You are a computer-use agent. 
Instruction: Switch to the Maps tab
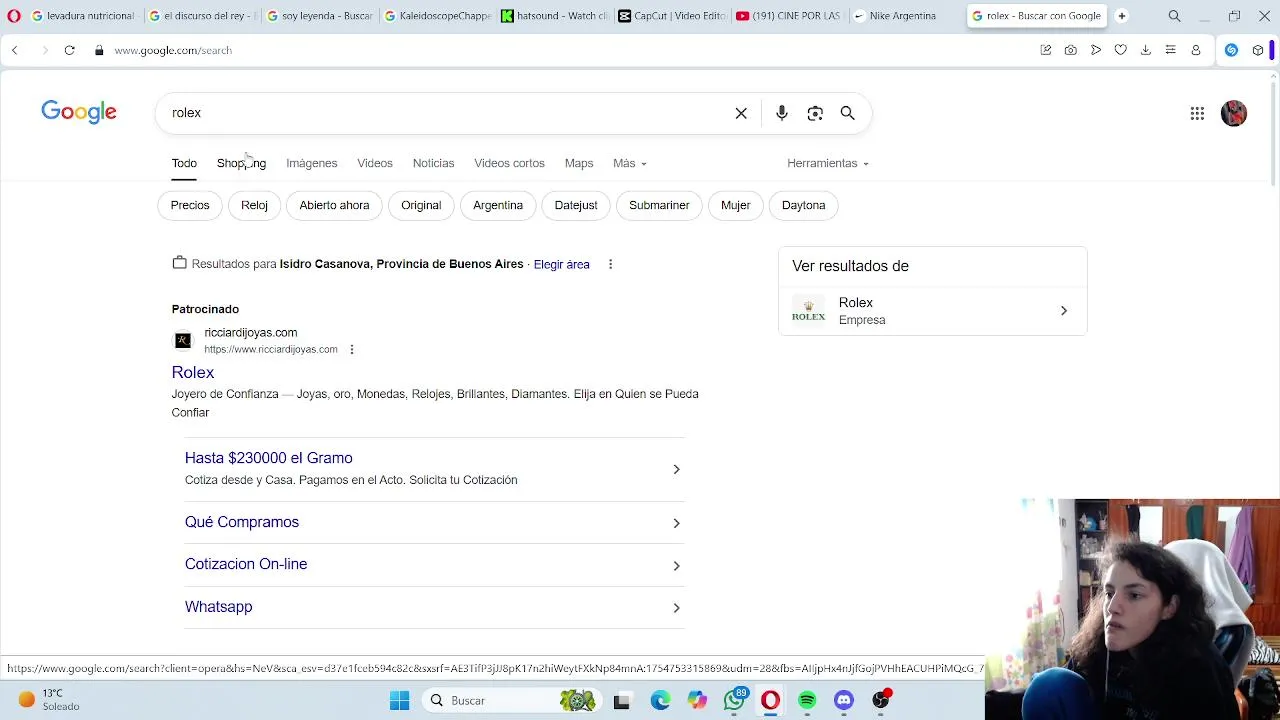(x=579, y=163)
